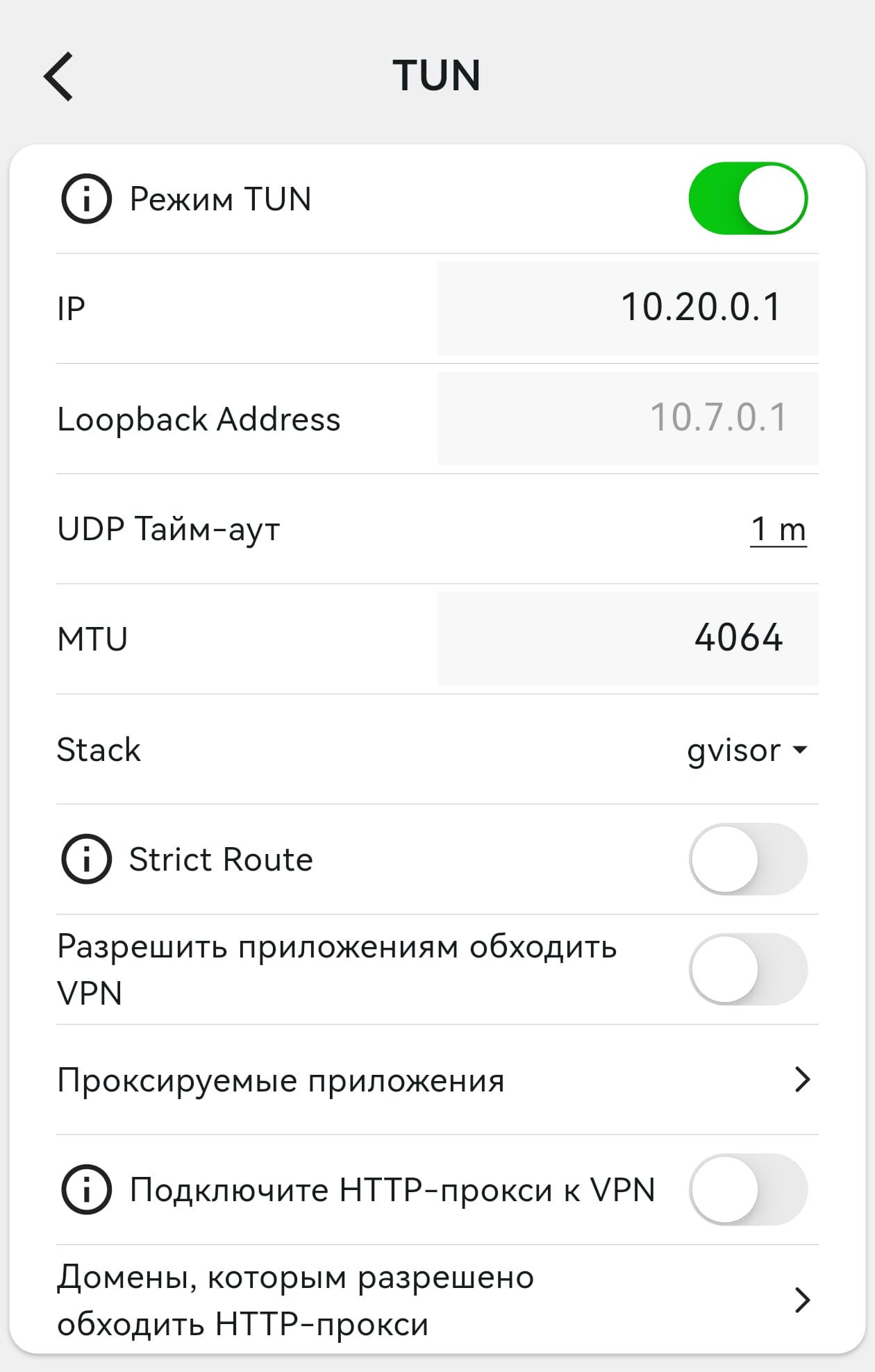Open info icon next to Режим TUN

pyautogui.click(x=86, y=199)
